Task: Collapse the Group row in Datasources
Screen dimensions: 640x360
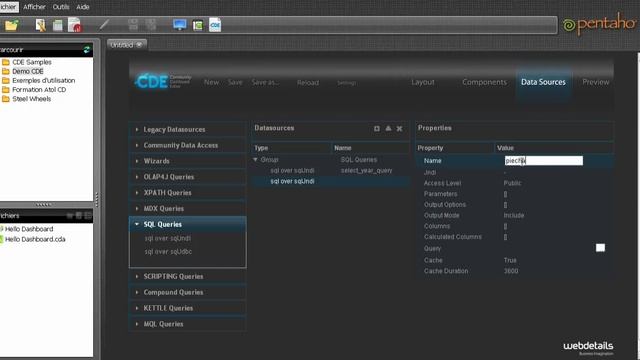Action: point(256,160)
